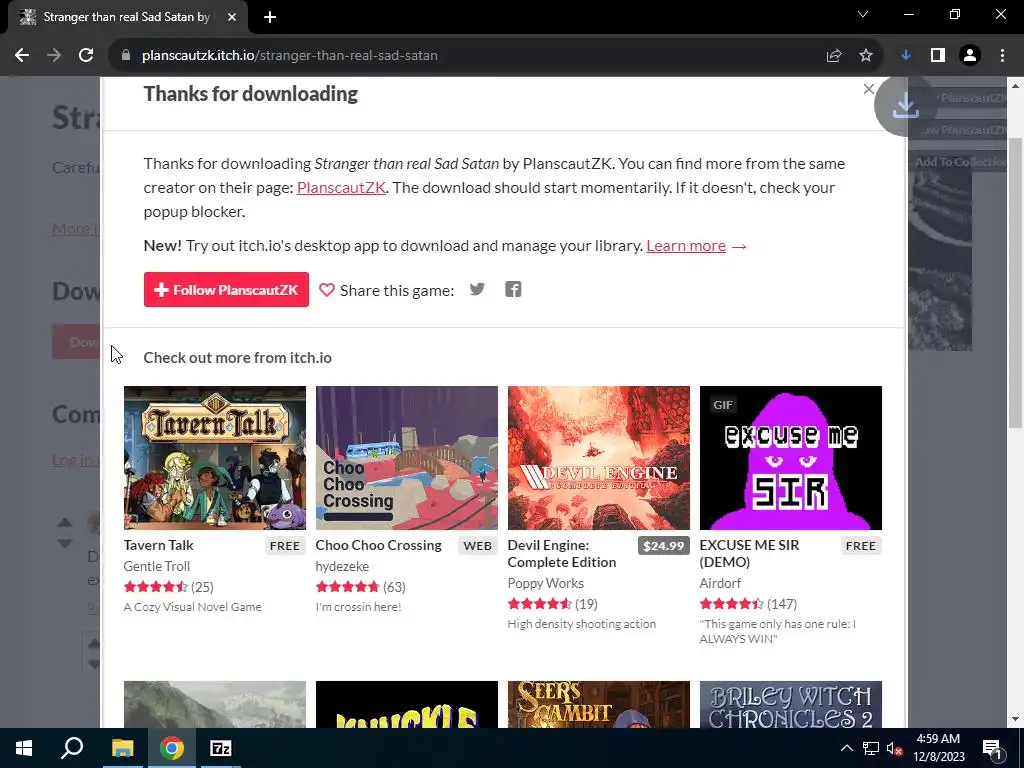
Task: Open the Poppy Works author page
Action: [546, 583]
